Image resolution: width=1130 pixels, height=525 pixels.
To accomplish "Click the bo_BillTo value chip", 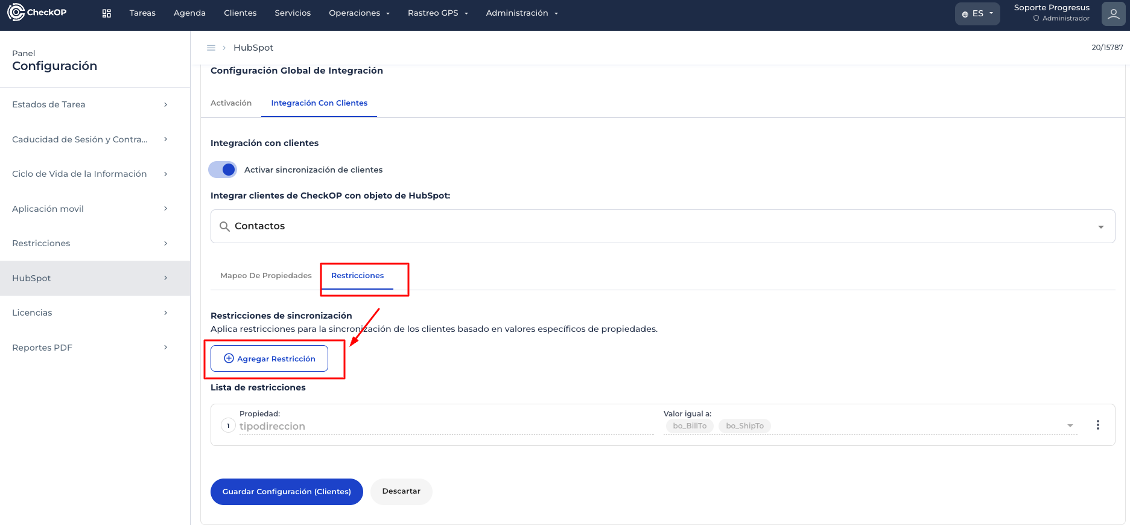I will (x=690, y=426).
